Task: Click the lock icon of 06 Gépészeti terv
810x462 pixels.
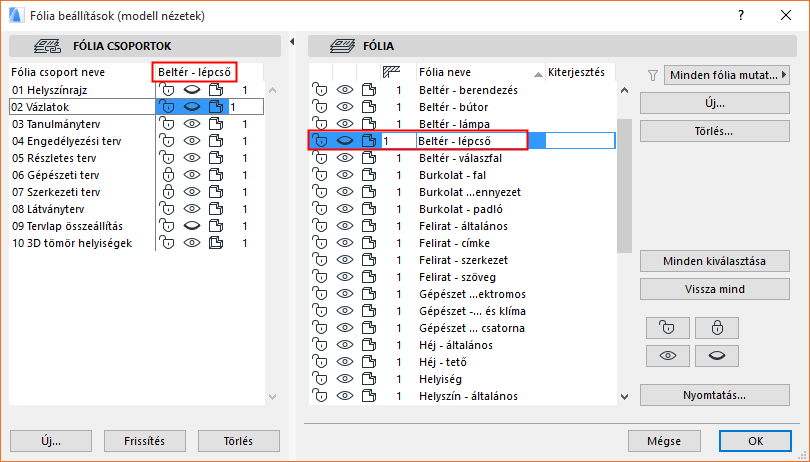Action: point(168,175)
